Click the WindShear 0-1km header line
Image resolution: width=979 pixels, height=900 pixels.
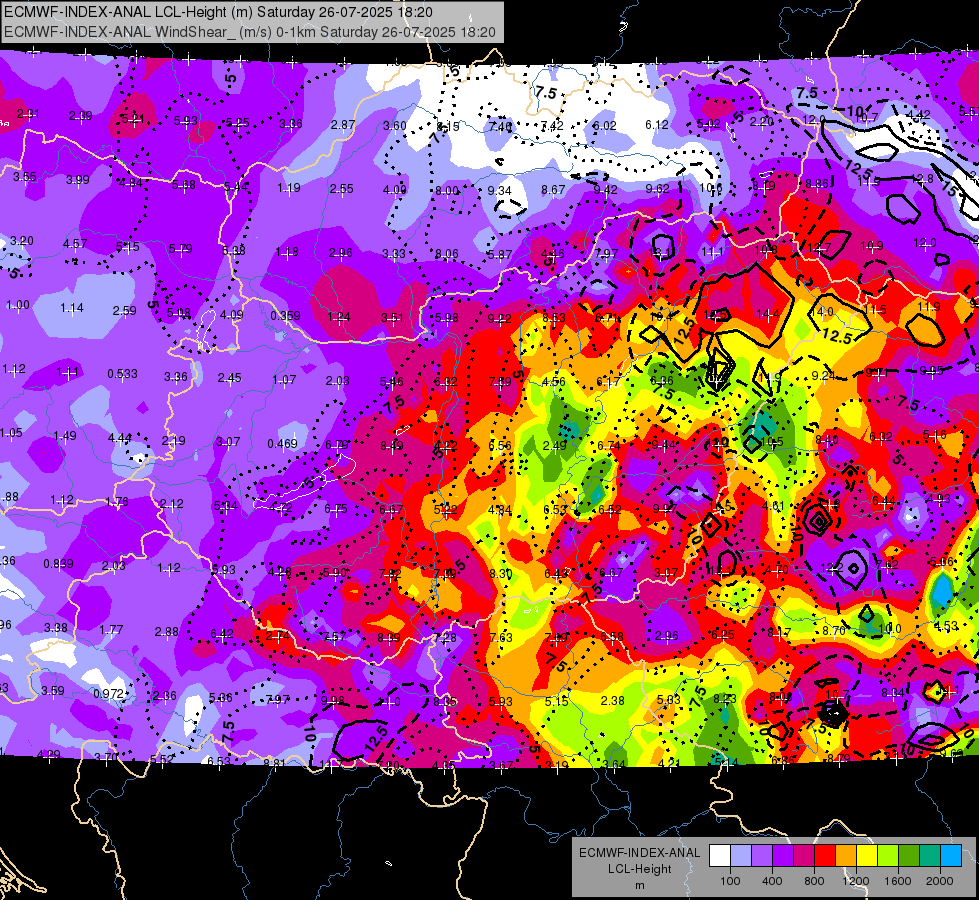250,32
